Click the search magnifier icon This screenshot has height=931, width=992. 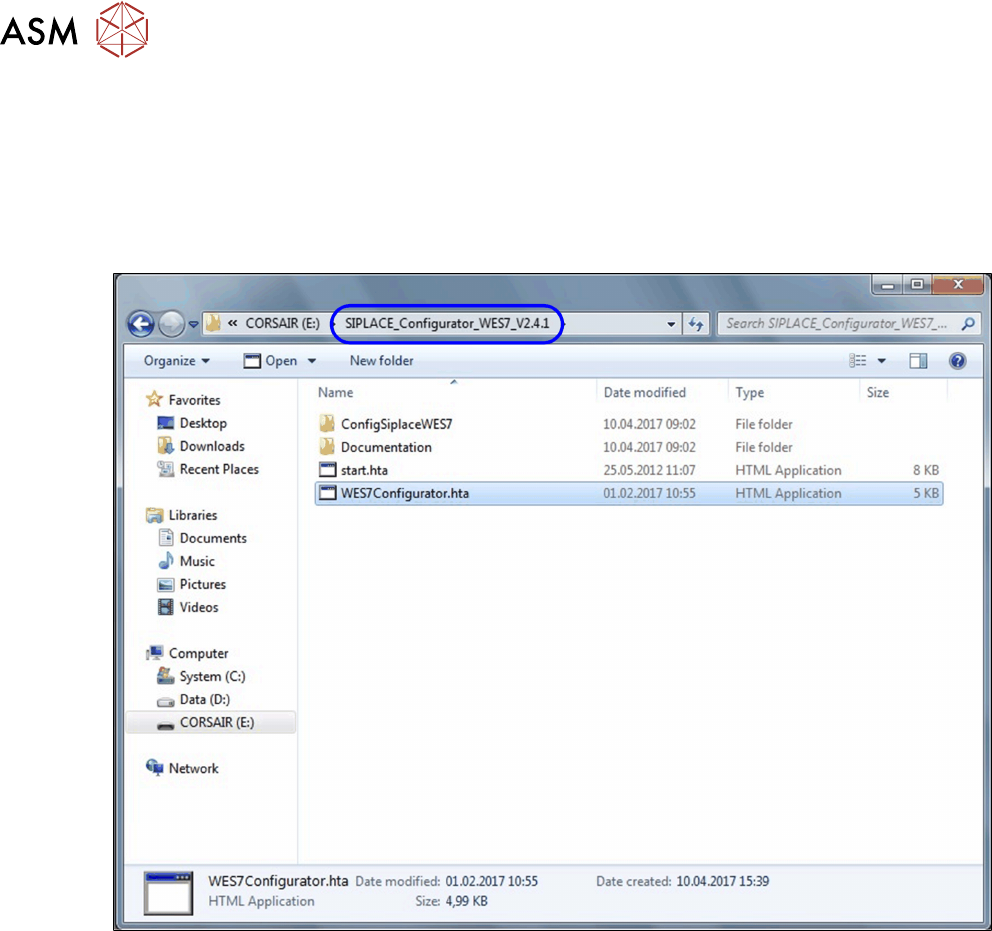click(967, 324)
